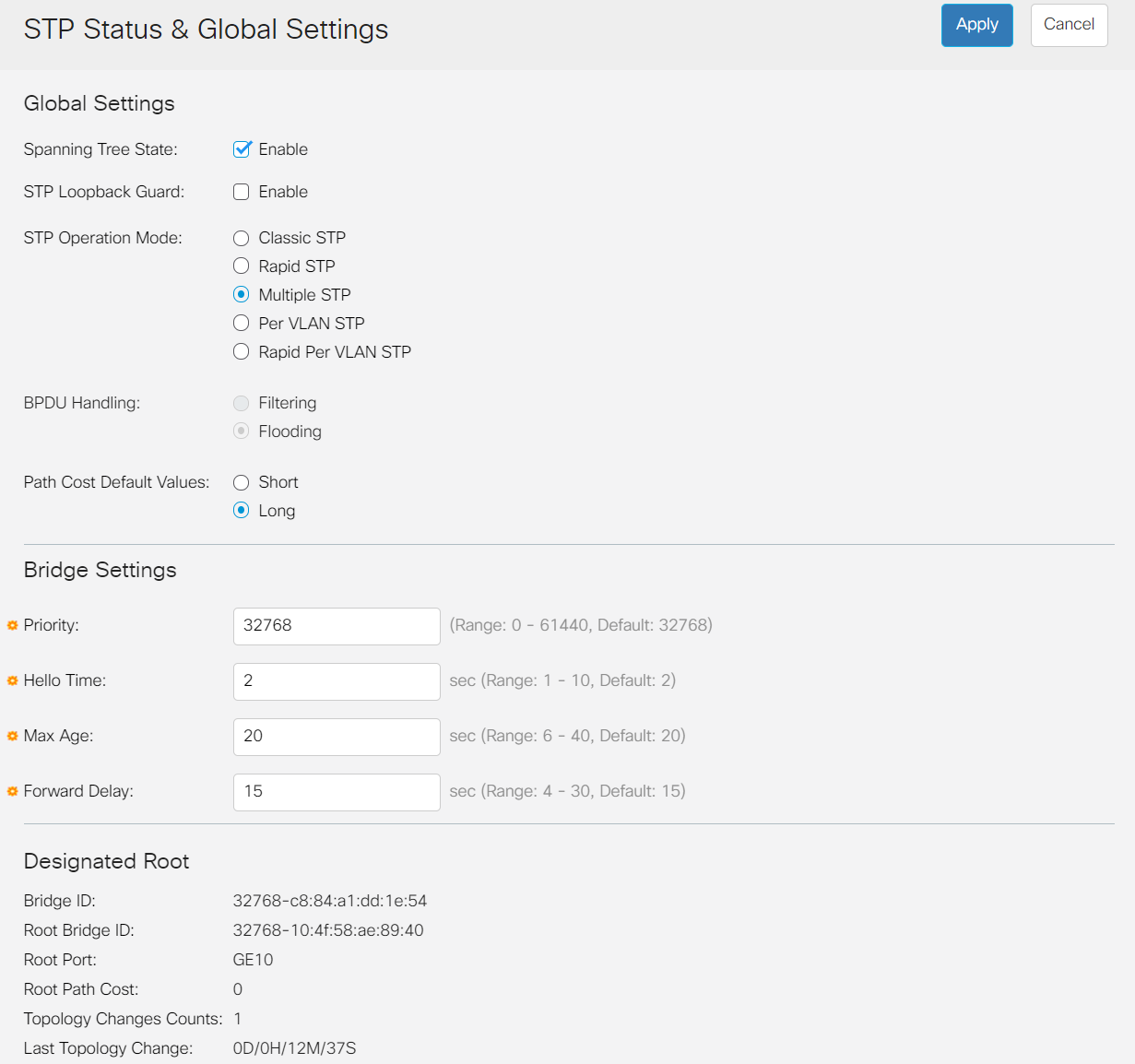Click the Forward Delay range hint text

(567, 791)
